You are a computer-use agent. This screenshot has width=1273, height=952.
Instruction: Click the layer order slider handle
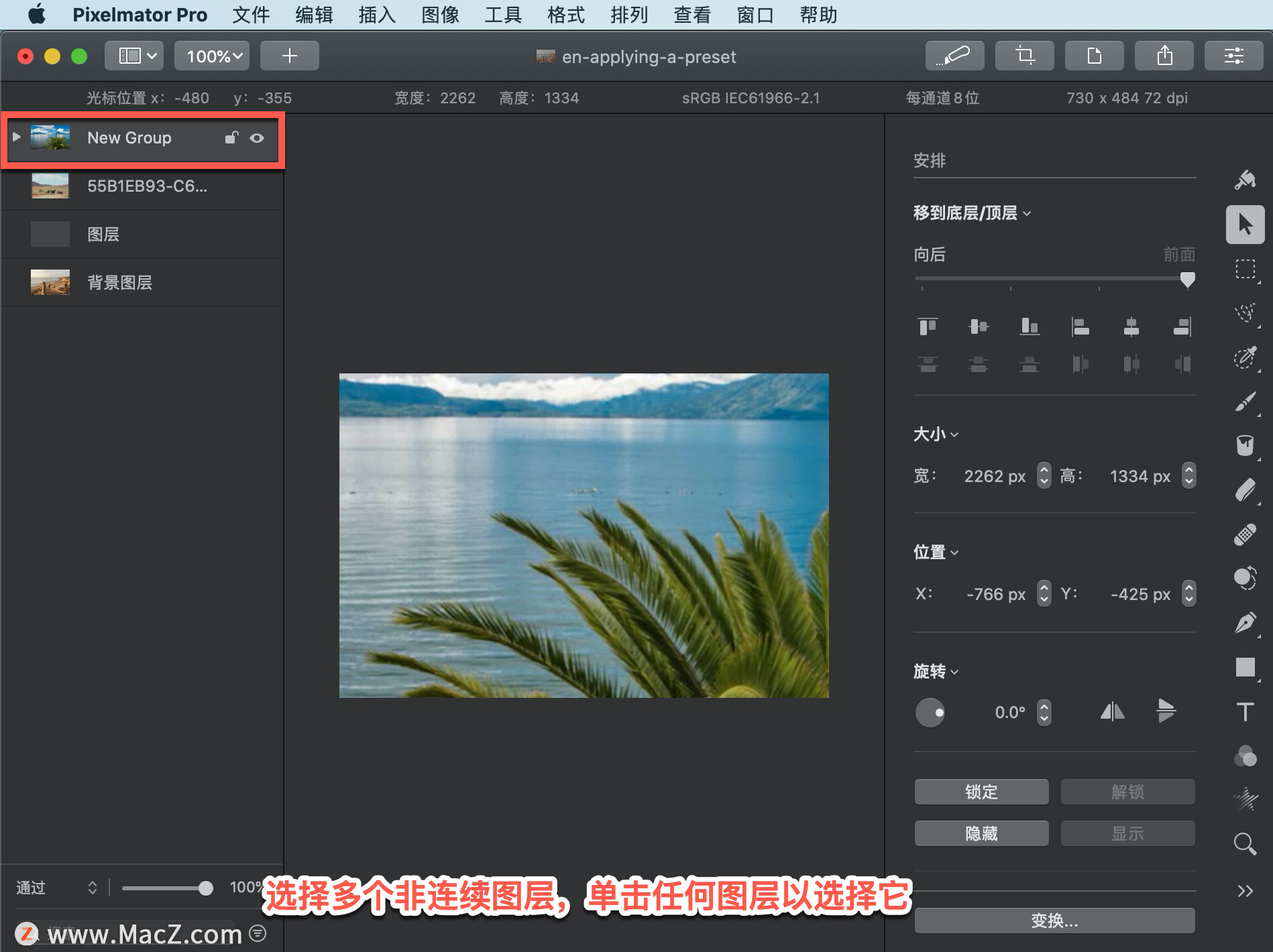pyautogui.click(x=1187, y=280)
